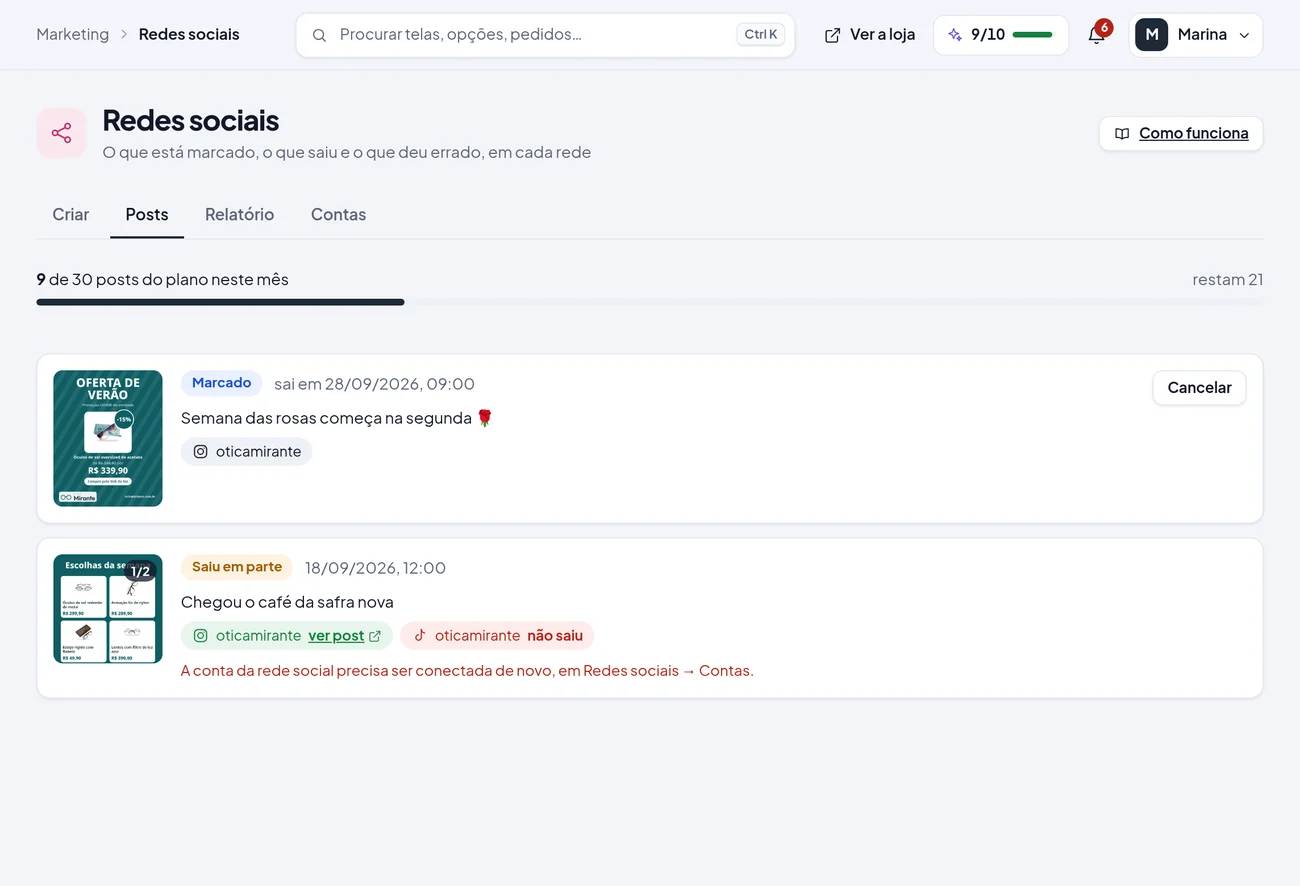
Task: Click the Saiu em parte status badge
Action: coord(237,567)
